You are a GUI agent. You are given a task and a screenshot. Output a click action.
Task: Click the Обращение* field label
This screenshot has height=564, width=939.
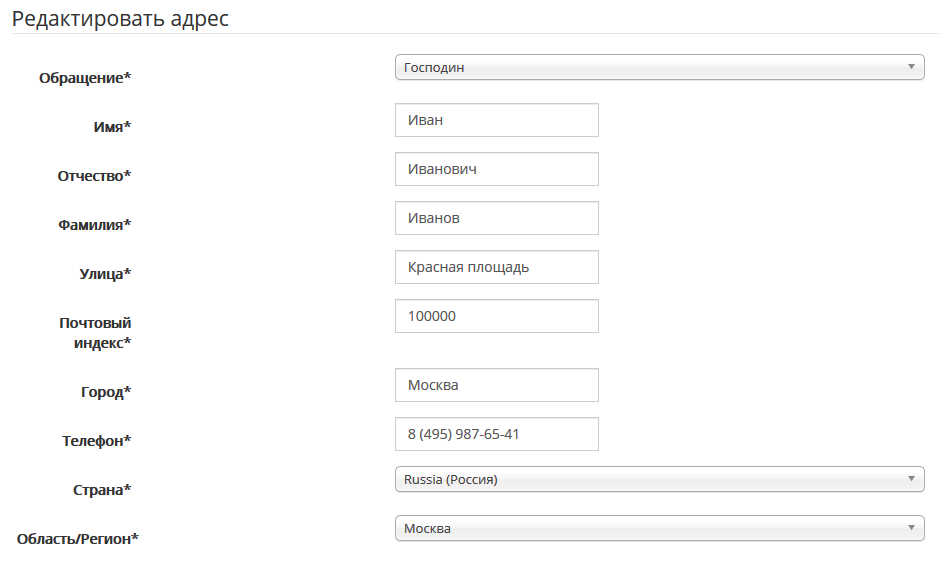click(x=85, y=78)
